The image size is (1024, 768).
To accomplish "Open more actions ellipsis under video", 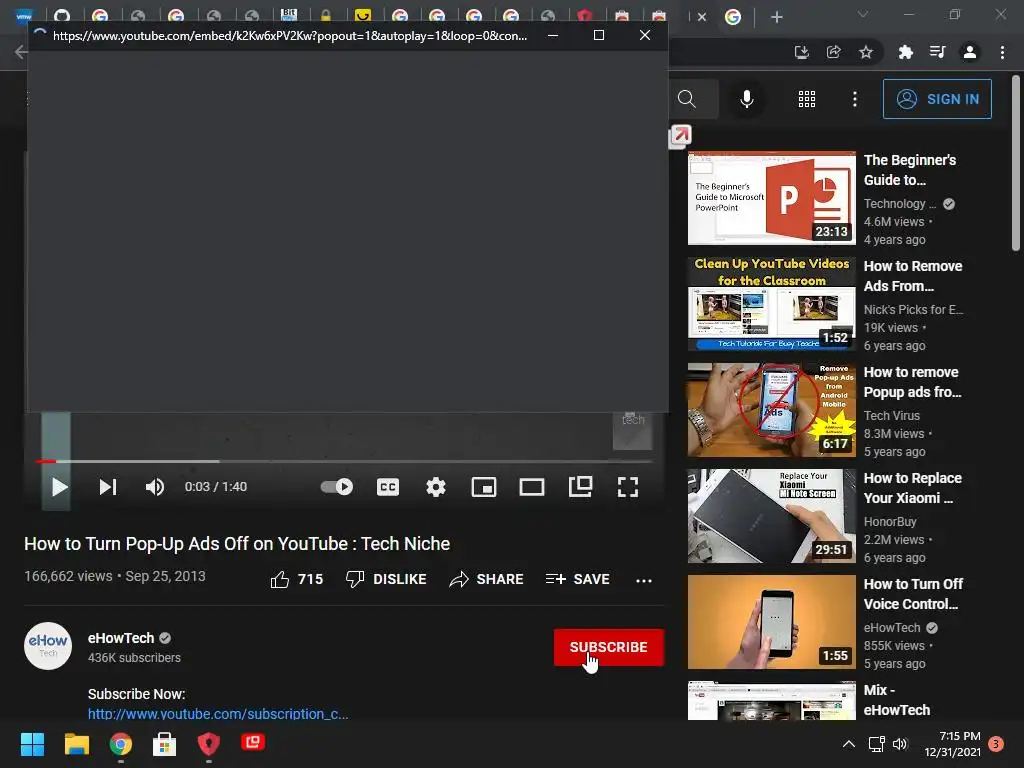I will [x=644, y=580].
